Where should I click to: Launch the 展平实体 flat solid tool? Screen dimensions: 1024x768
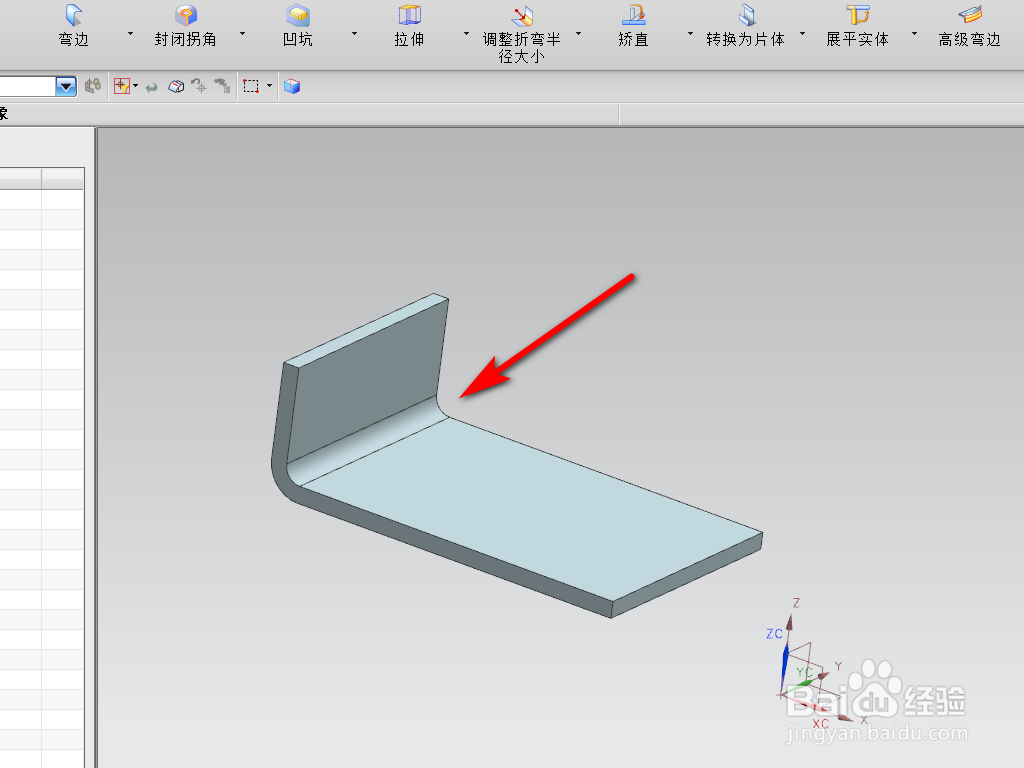[x=857, y=25]
